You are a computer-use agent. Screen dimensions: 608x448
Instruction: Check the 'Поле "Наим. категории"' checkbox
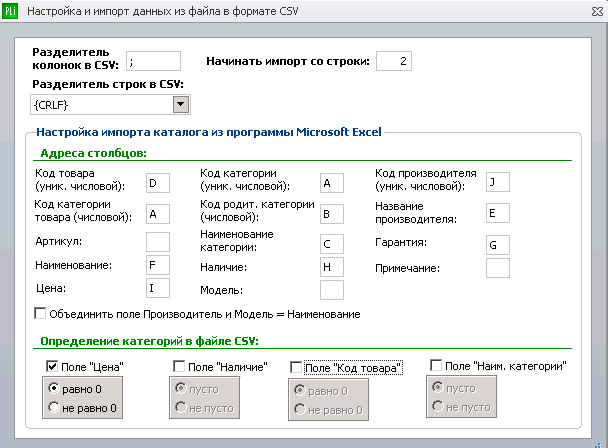pos(436,365)
